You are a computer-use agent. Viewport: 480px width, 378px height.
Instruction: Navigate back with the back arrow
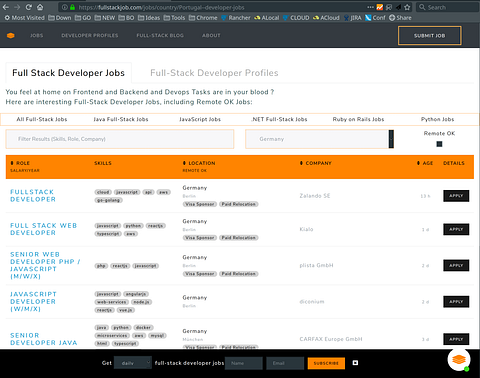click(x=6, y=7)
